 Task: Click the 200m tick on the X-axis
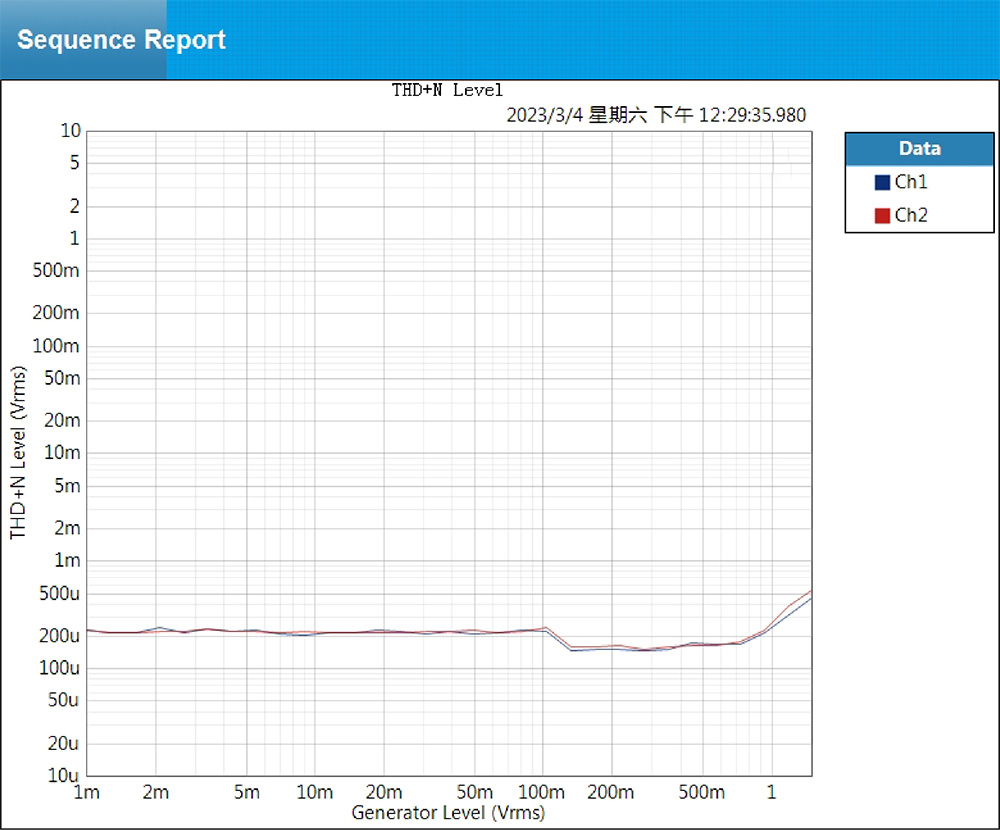coord(610,793)
